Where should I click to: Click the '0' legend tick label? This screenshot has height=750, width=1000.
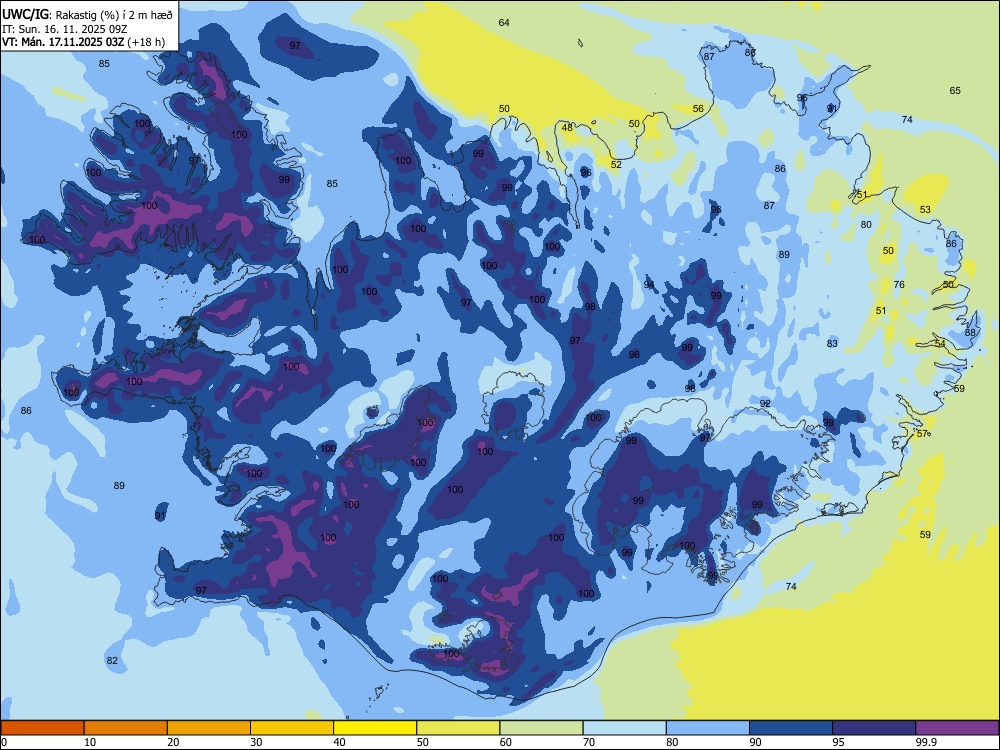tap(4, 742)
